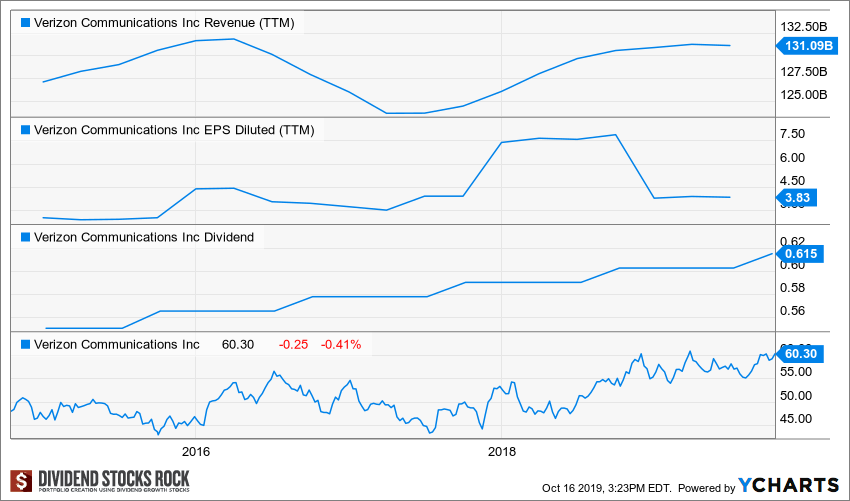Click the 50.00 price axis label
The width and height of the screenshot is (850, 501).
pyautogui.click(x=796, y=396)
